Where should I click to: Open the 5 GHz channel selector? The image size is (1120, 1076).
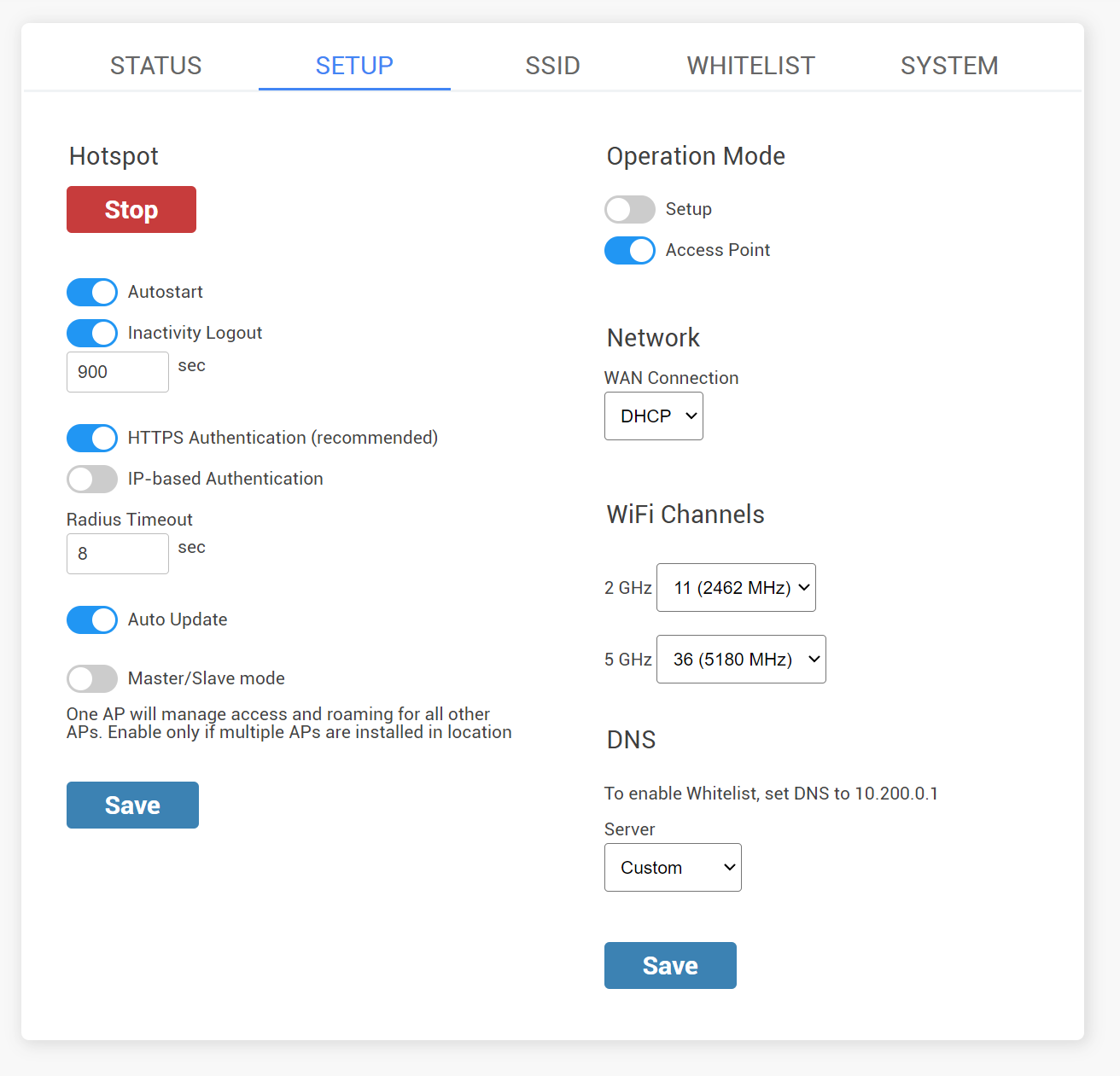click(740, 660)
